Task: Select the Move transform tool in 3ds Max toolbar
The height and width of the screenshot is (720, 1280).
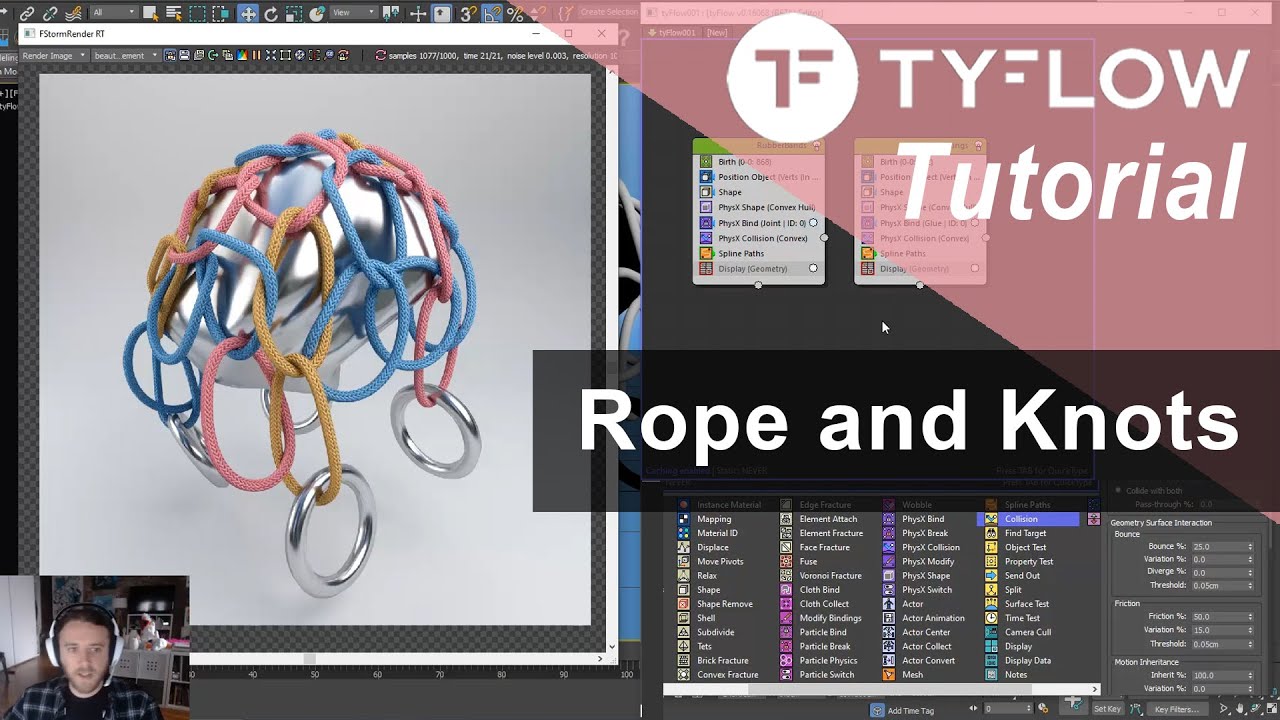Action: pyautogui.click(x=247, y=14)
